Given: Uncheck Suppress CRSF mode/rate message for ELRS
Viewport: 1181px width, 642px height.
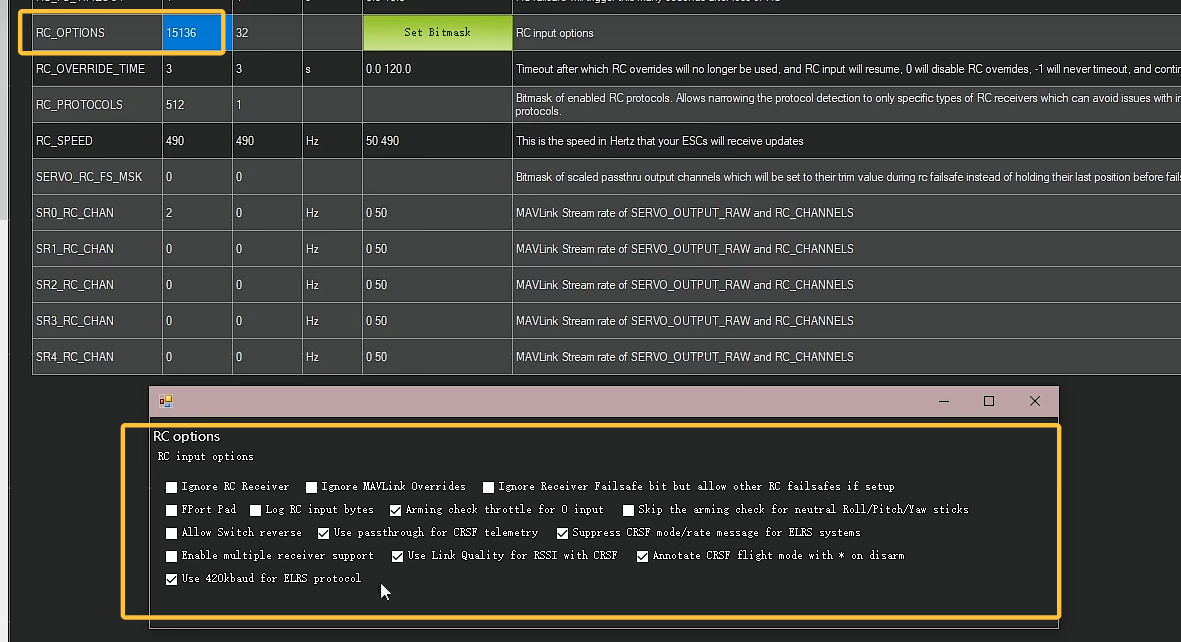Looking at the screenshot, I should [x=563, y=534].
